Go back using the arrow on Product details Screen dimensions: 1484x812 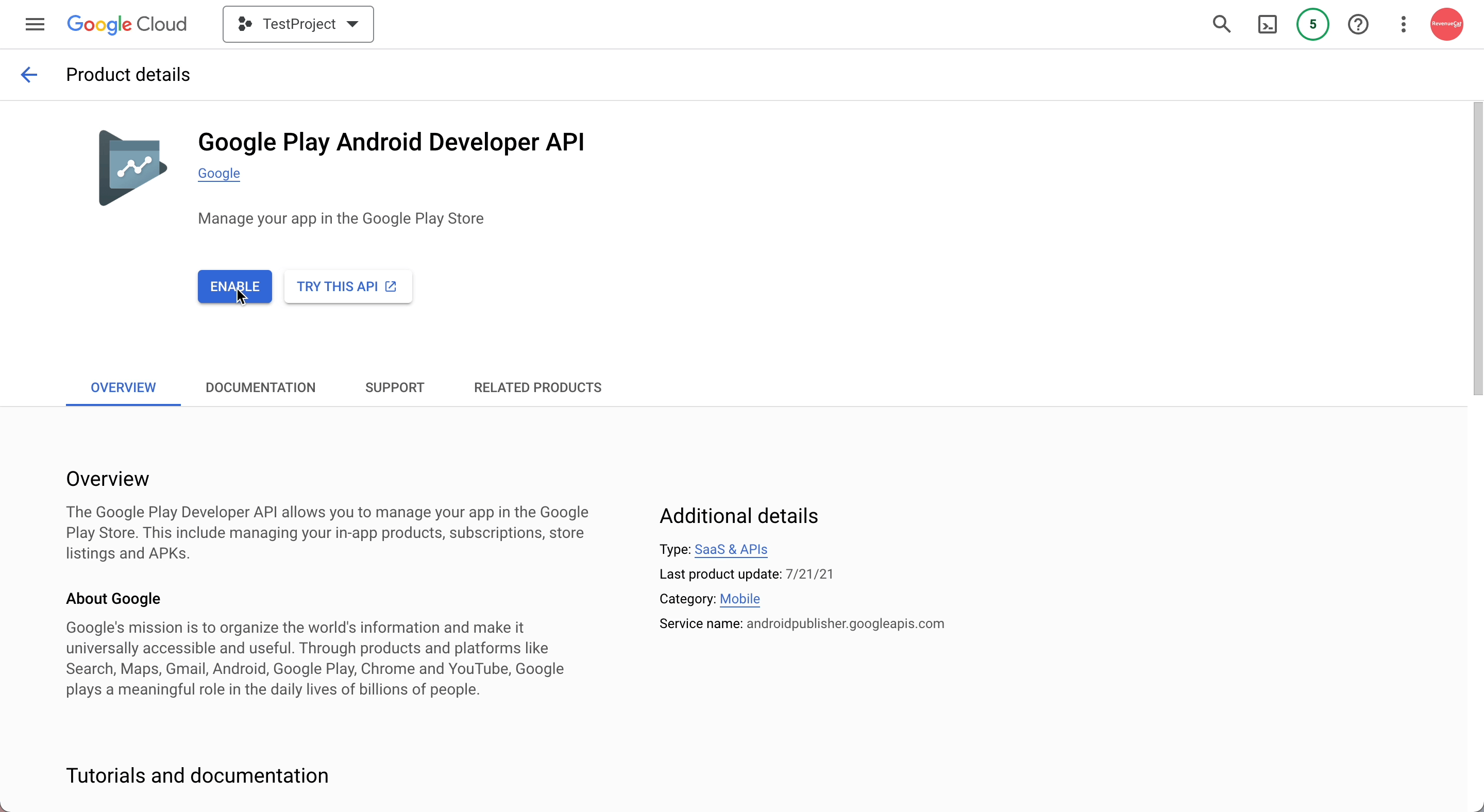pos(29,74)
